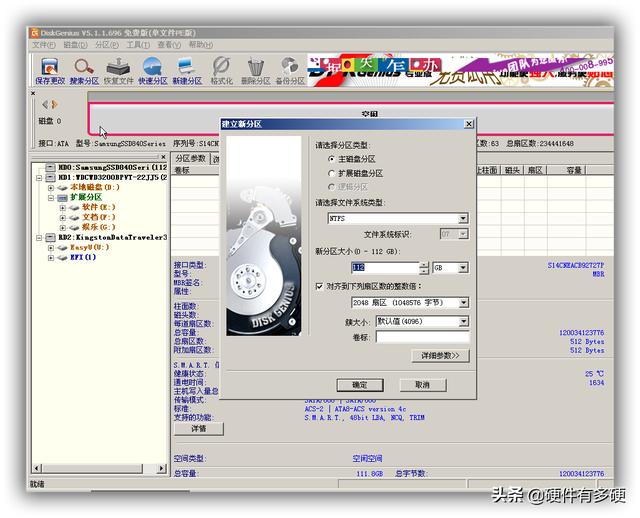Image resolution: width=640 pixels, height=518 pixels.
Task: Click the Backup Partition (备份分区) toolbar icon
Action: (290, 70)
